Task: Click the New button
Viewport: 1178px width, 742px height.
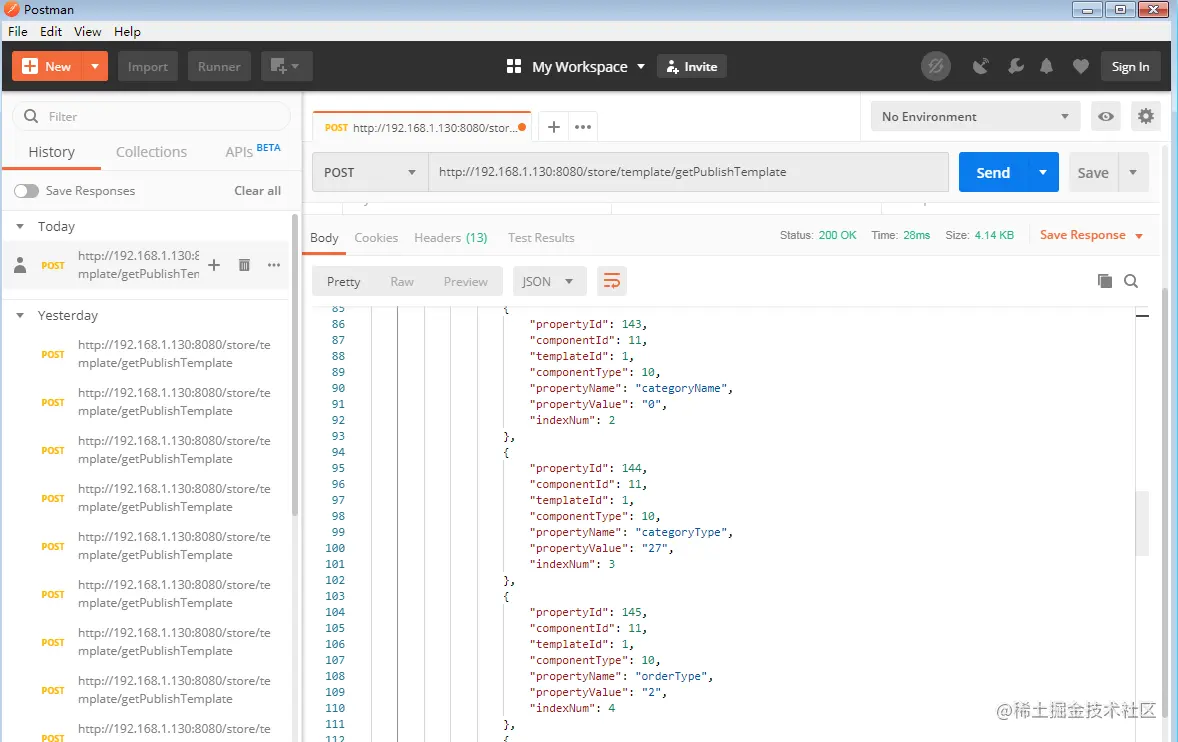Action: (x=47, y=66)
